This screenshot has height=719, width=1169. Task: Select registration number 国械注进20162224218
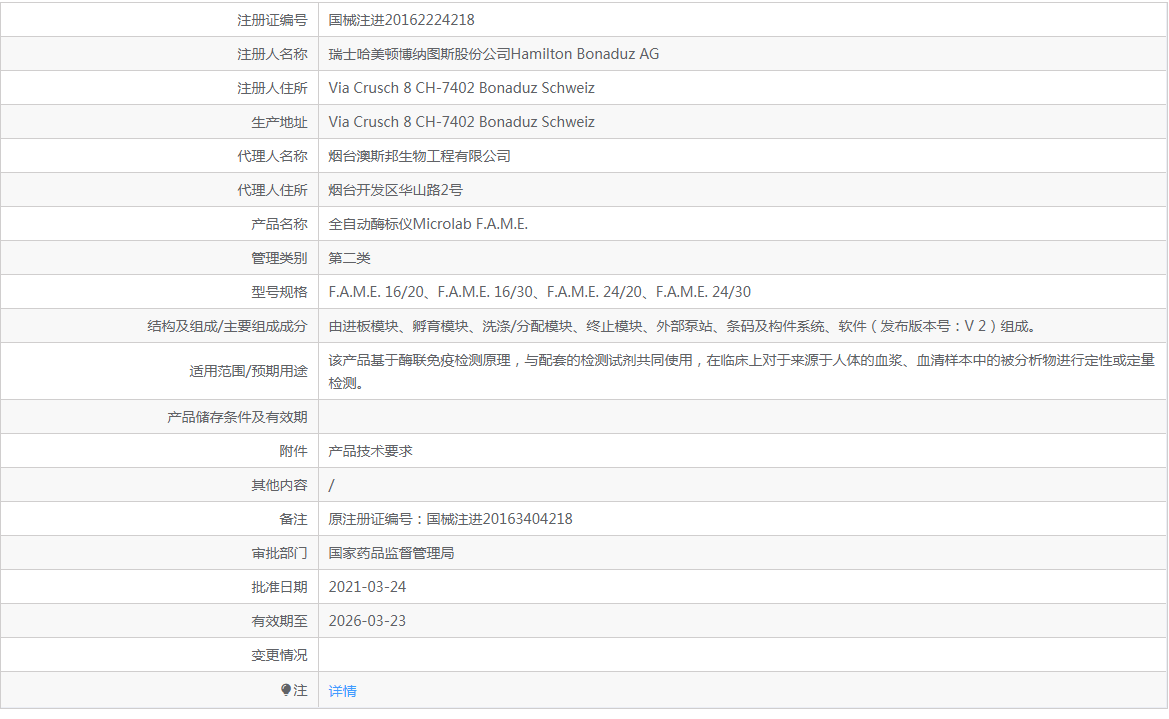coord(401,20)
